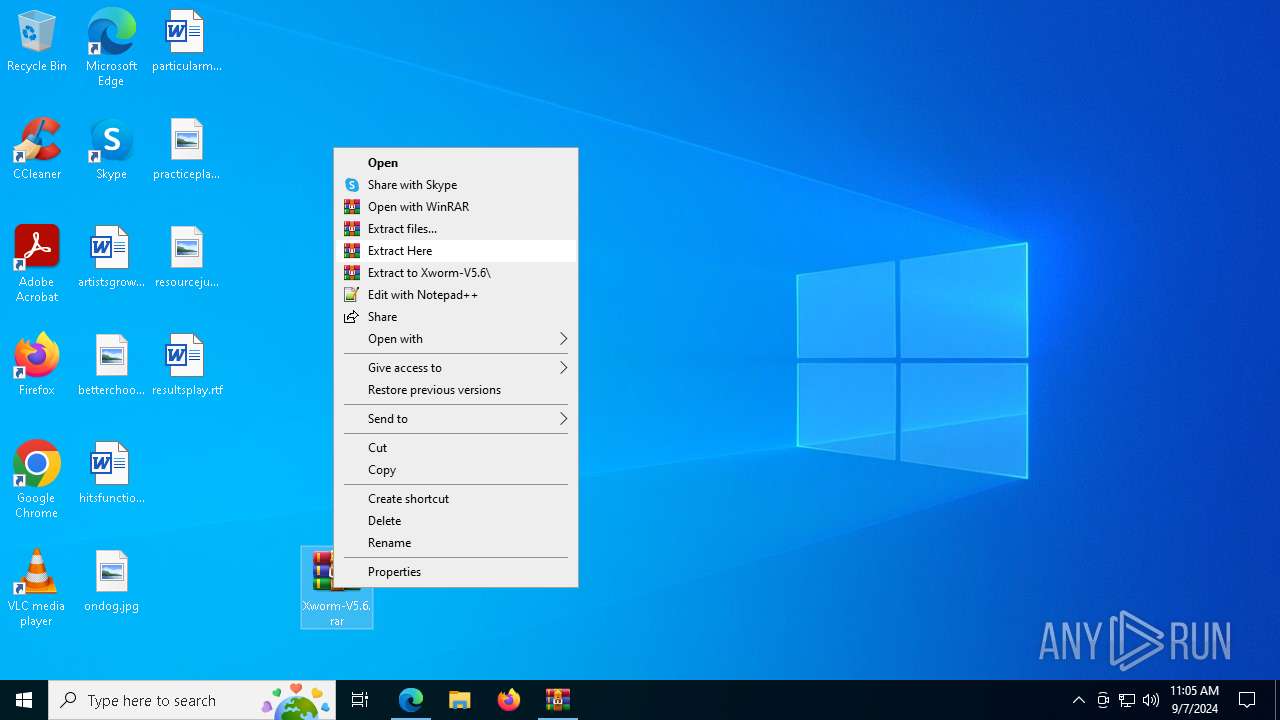Click the taskbar search box
This screenshot has width=1280, height=720.
point(192,700)
